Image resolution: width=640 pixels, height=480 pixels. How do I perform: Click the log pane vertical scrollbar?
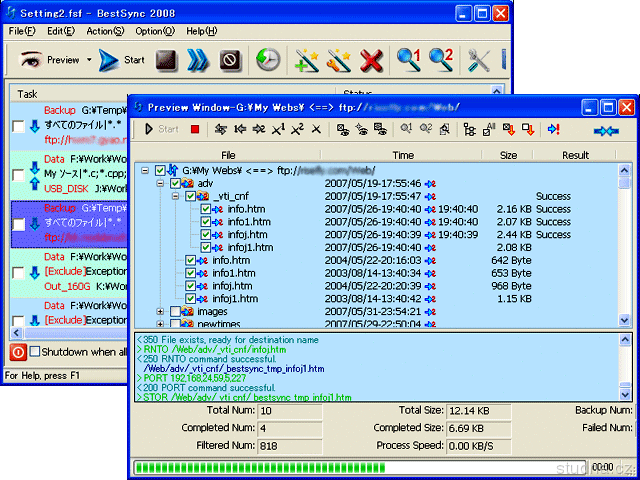(x=626, y=367)
